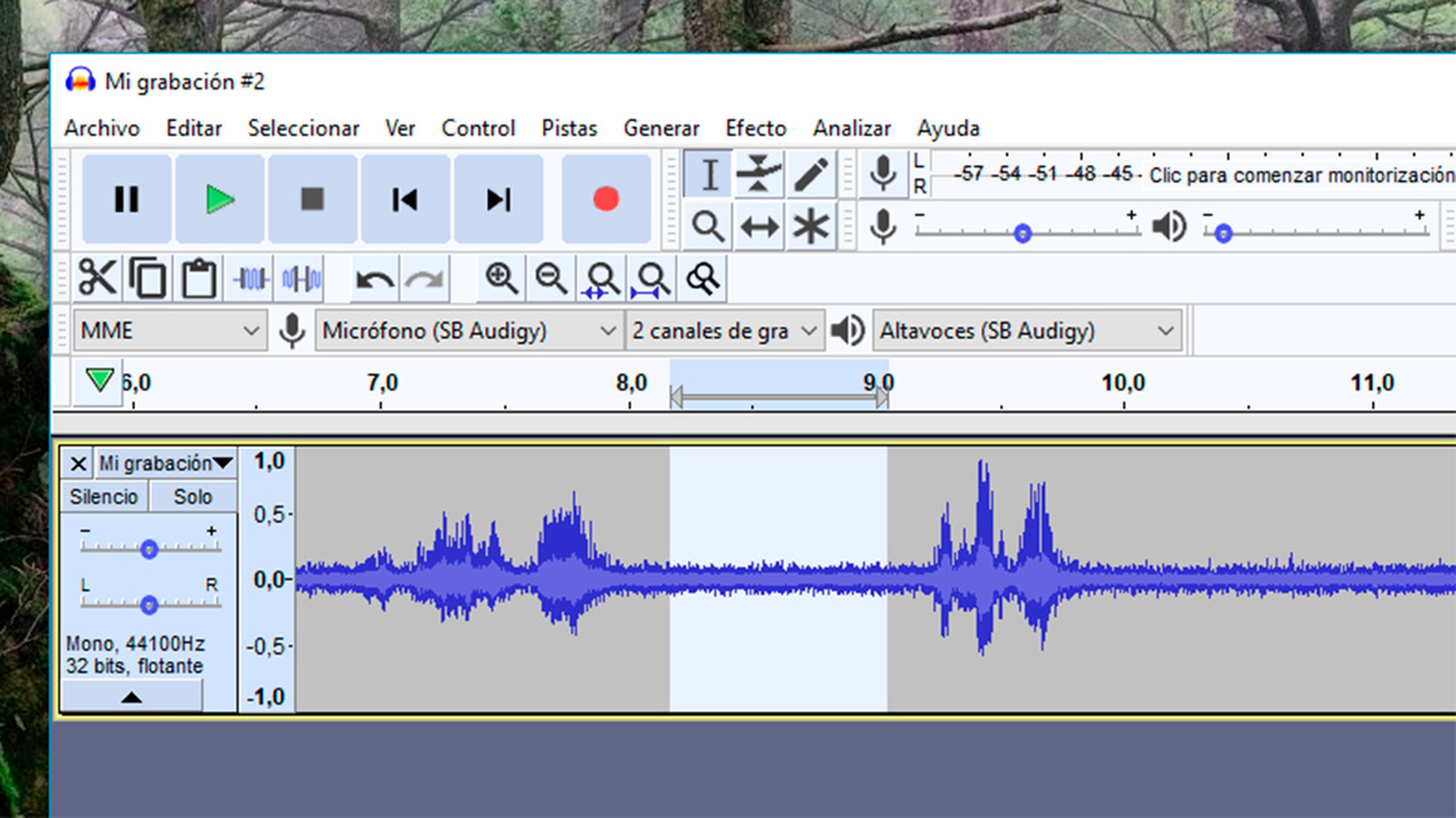Click the 10,0 mark on timeline ruler
1456x818 pixels.
click(x=1123, y=383)
